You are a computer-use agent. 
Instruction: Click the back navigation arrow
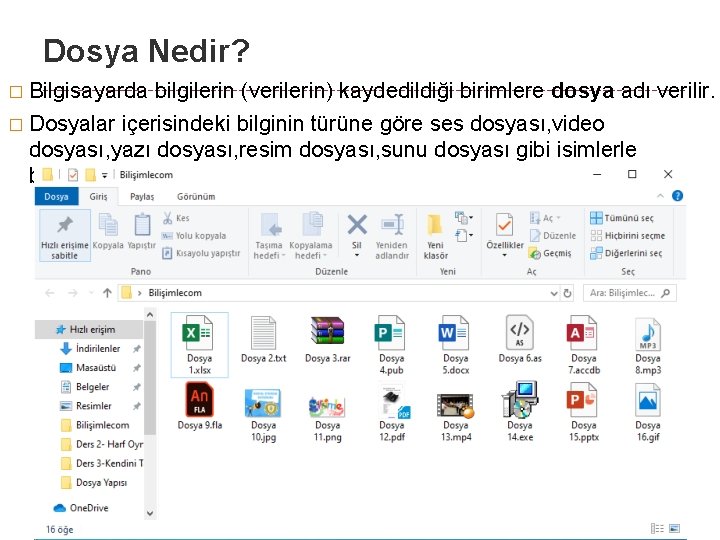coord(50,293)
